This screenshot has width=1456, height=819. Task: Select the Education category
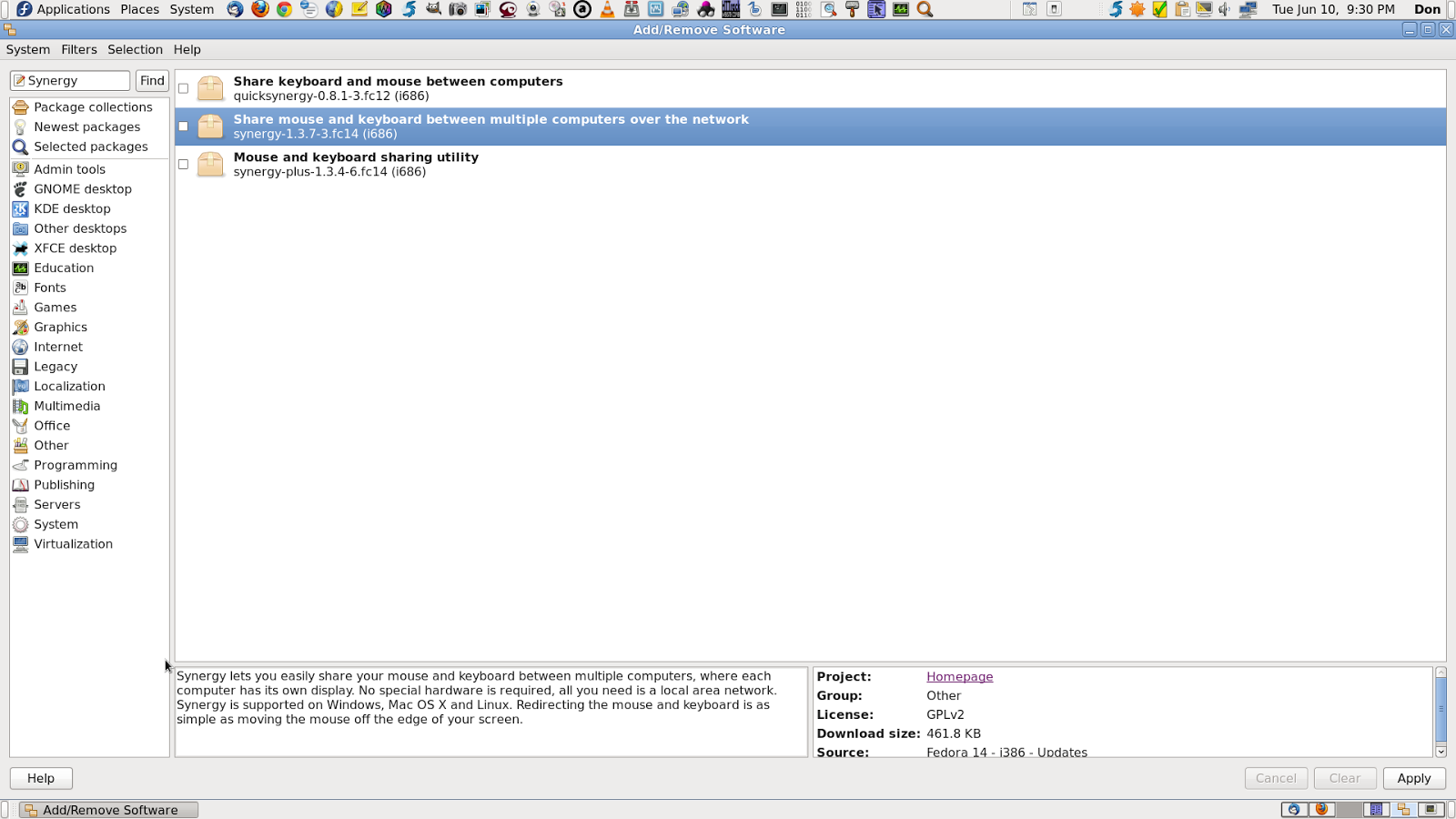click(89, 268)
